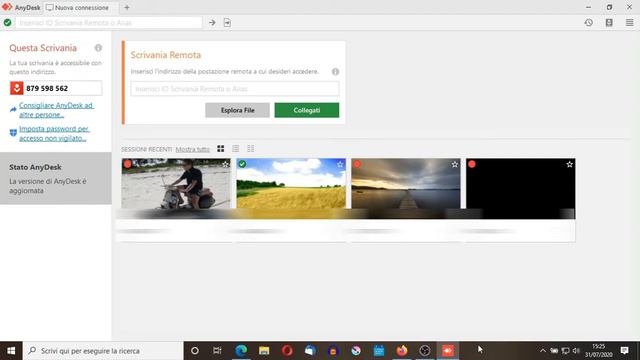Switch recent sessions to large grid view

pyautogui.click(x=220, y=149)
